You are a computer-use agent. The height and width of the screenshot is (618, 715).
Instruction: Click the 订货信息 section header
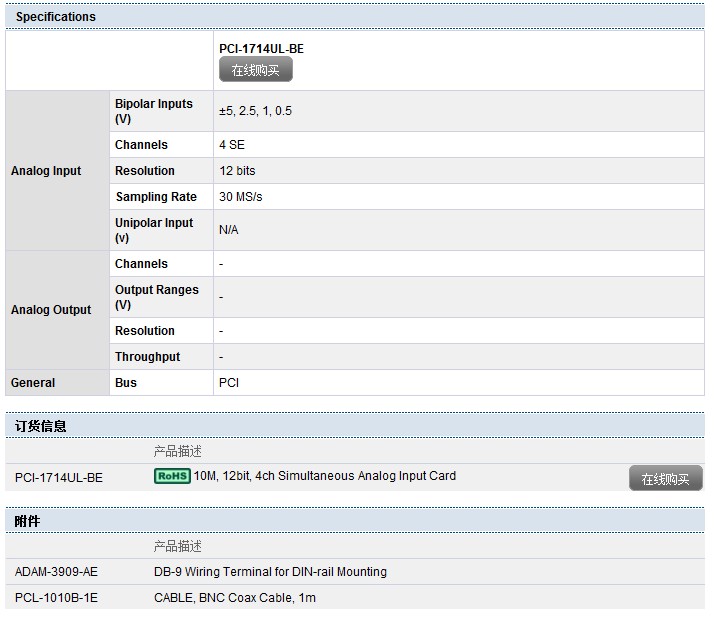click(355, 426)
